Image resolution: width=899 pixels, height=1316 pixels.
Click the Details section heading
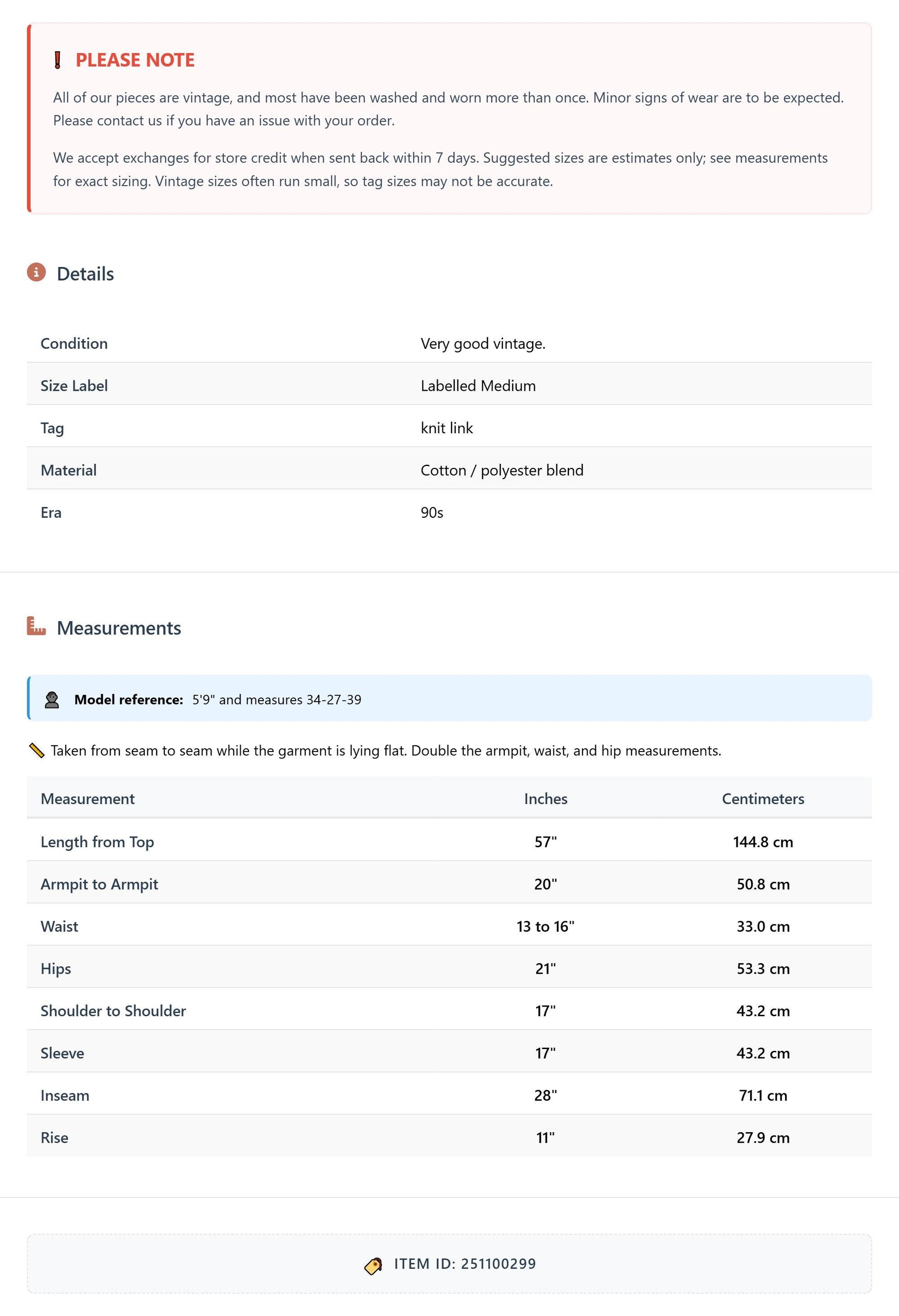(85, 273)
